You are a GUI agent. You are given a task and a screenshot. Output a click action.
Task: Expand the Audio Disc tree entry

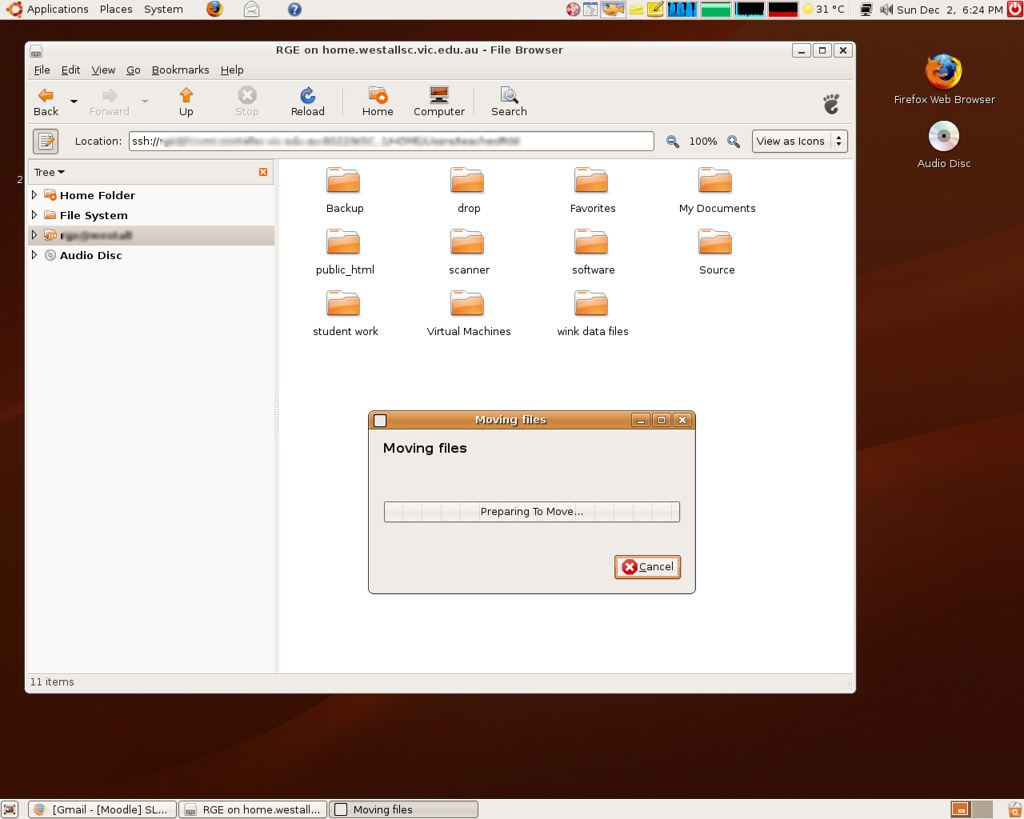(32, 255)
